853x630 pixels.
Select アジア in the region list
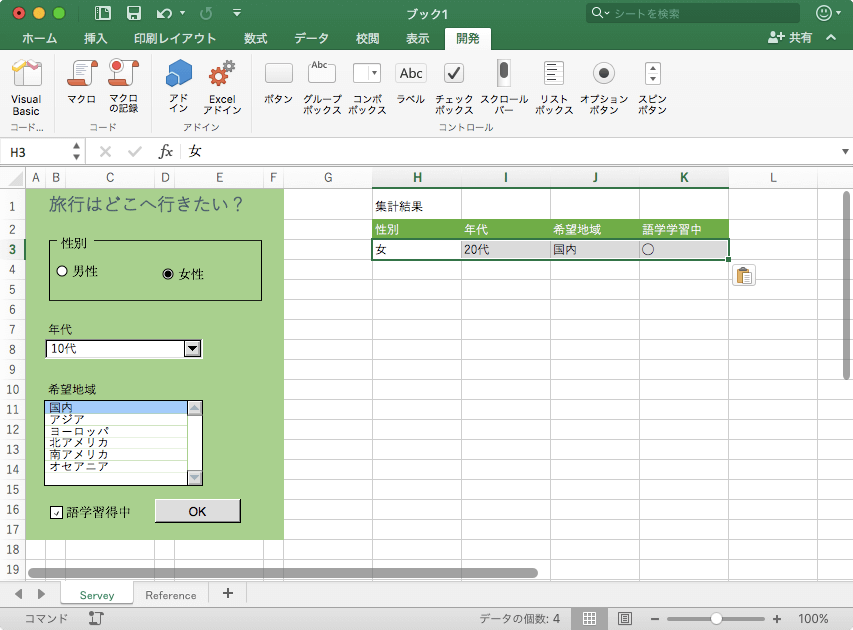[116, 419]
